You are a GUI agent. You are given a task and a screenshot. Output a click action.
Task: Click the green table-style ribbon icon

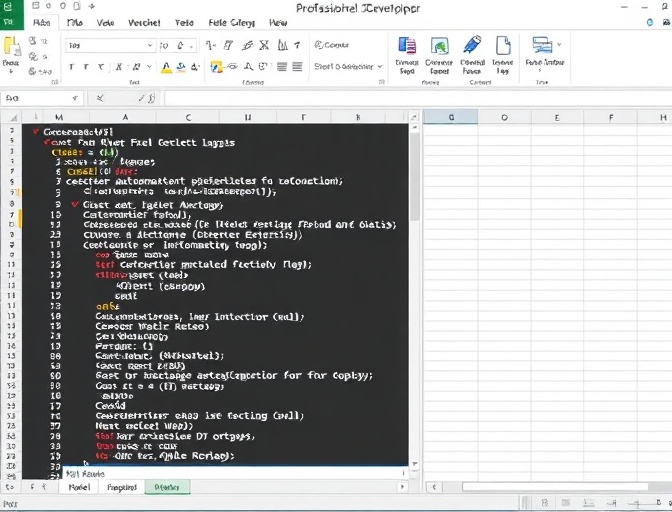coord(439,46)
